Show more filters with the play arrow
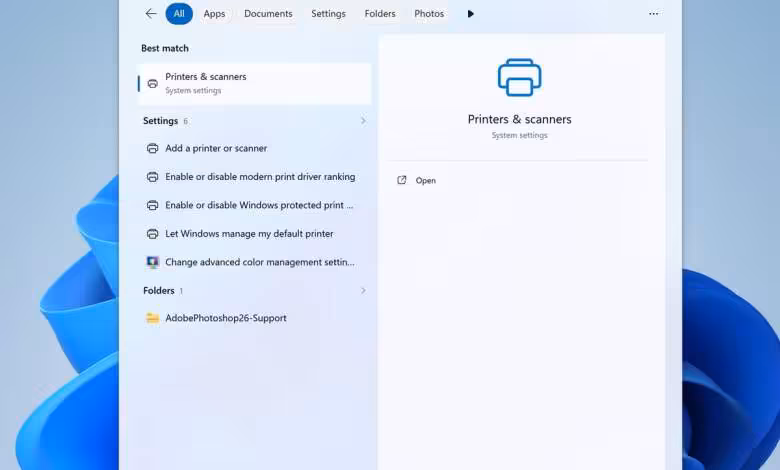 pyautogui.click(x=471, y=14)
